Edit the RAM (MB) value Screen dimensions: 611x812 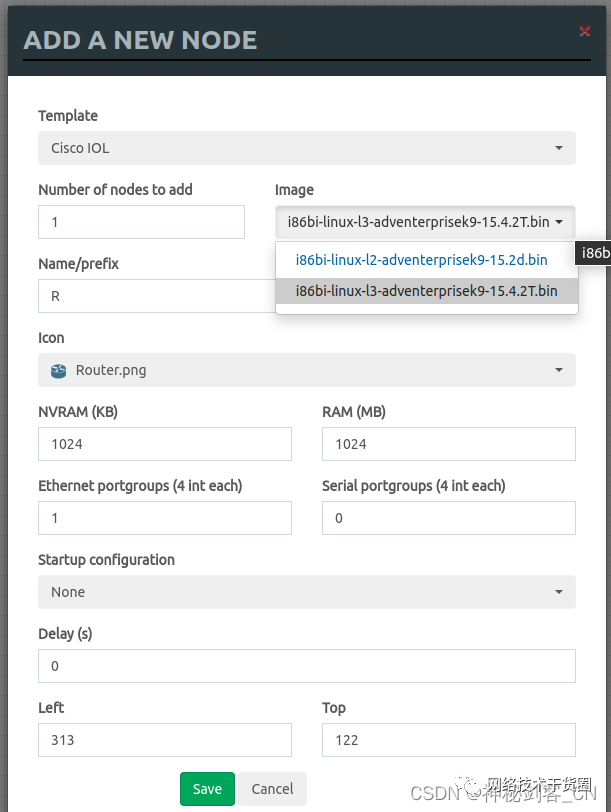(448, 444)
